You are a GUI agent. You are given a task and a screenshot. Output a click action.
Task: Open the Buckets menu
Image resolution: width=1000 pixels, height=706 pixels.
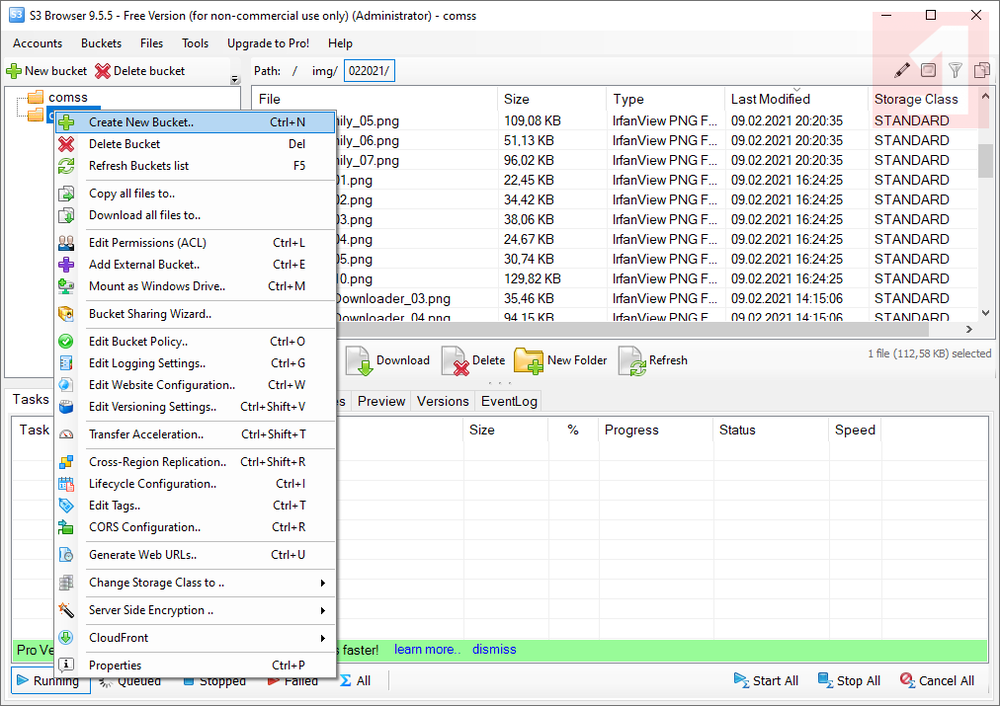pyautogui.click(x=101, y=43)
